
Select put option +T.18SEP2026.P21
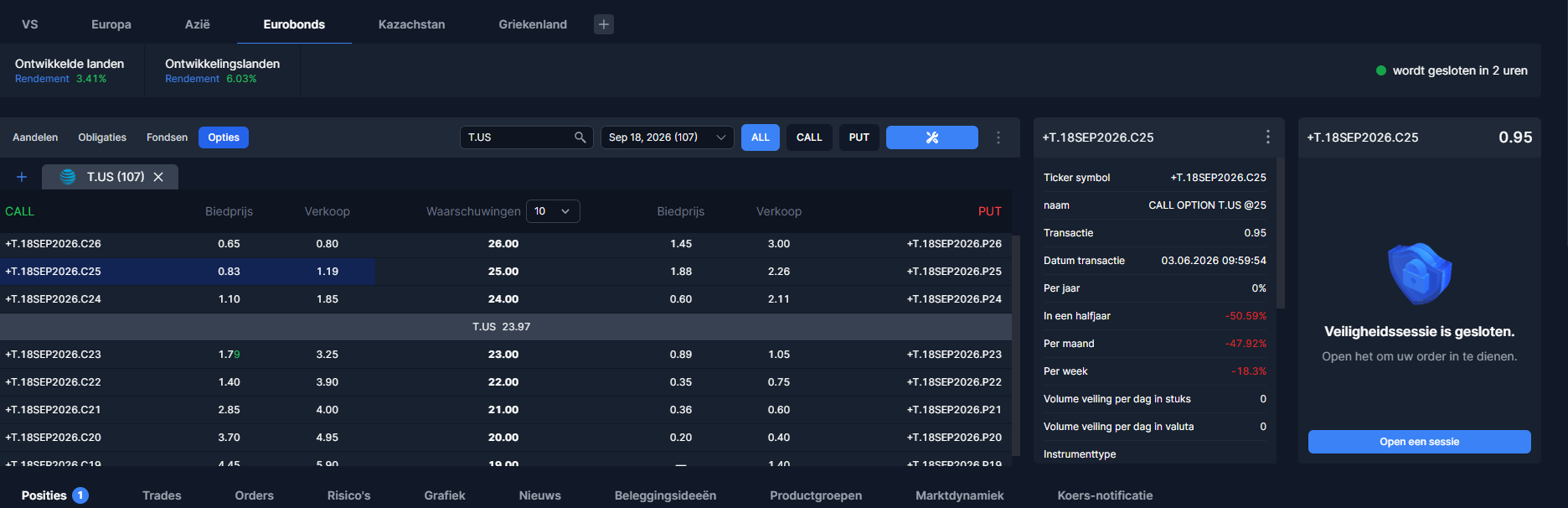click(954, 410)
